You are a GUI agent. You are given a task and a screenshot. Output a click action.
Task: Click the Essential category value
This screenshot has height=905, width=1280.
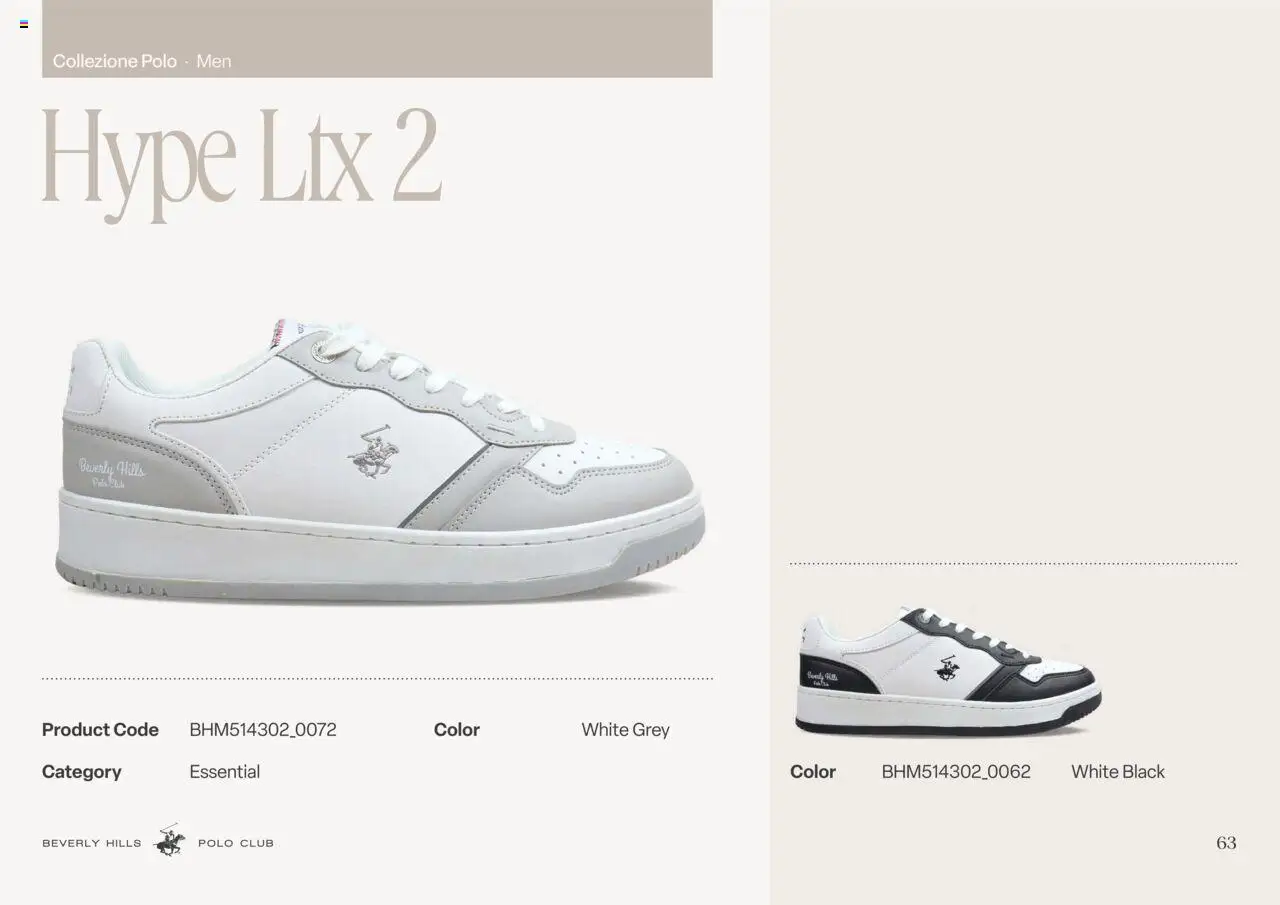pos(225,772)
